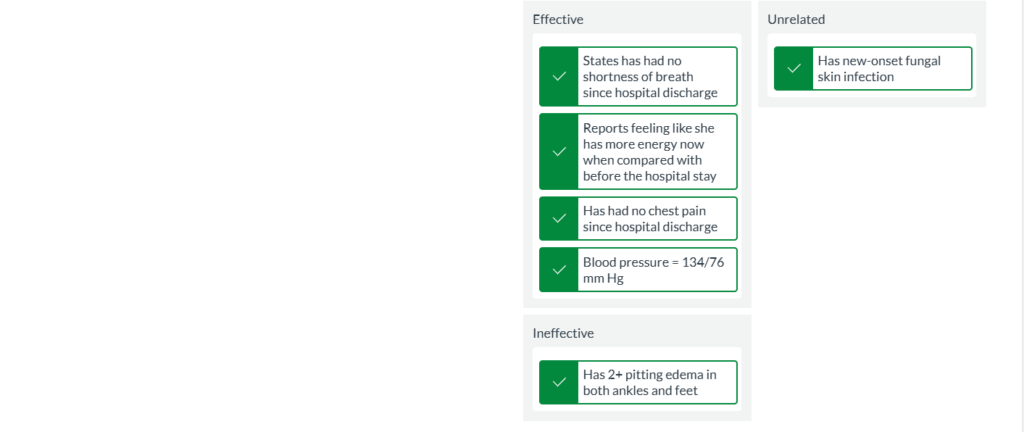Click the 'Ineffective' category heading
Screen dimensions: 1024x432
565,333
